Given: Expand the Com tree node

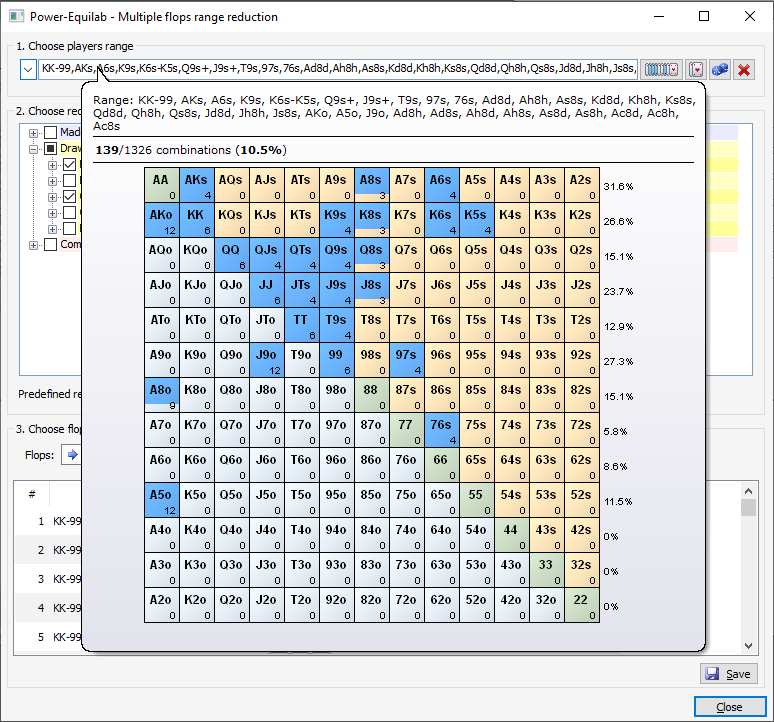Looking at the screenshot, I should tap(34, 245).
